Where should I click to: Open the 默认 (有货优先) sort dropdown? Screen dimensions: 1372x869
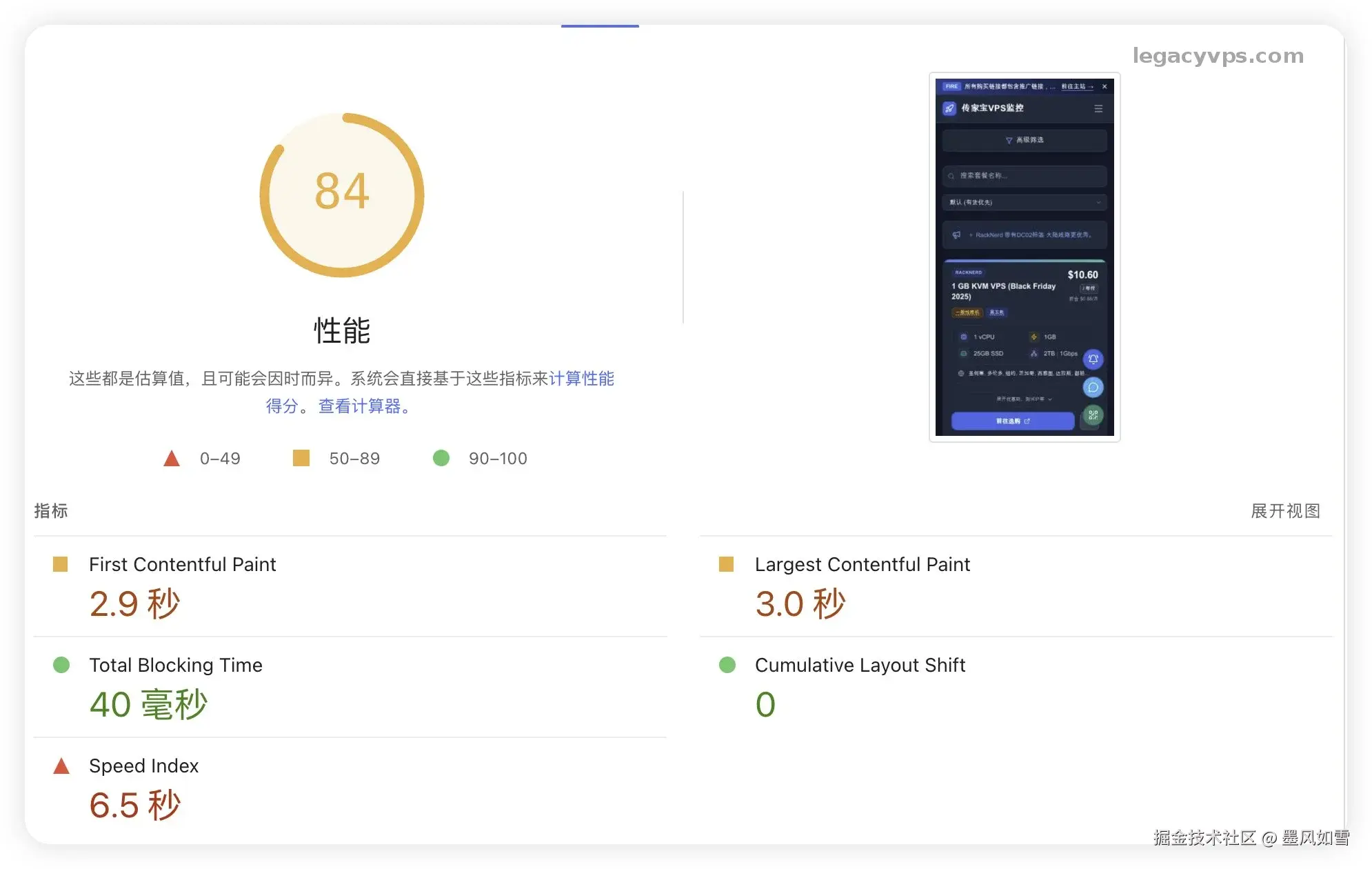click(x=1025, y=202)
